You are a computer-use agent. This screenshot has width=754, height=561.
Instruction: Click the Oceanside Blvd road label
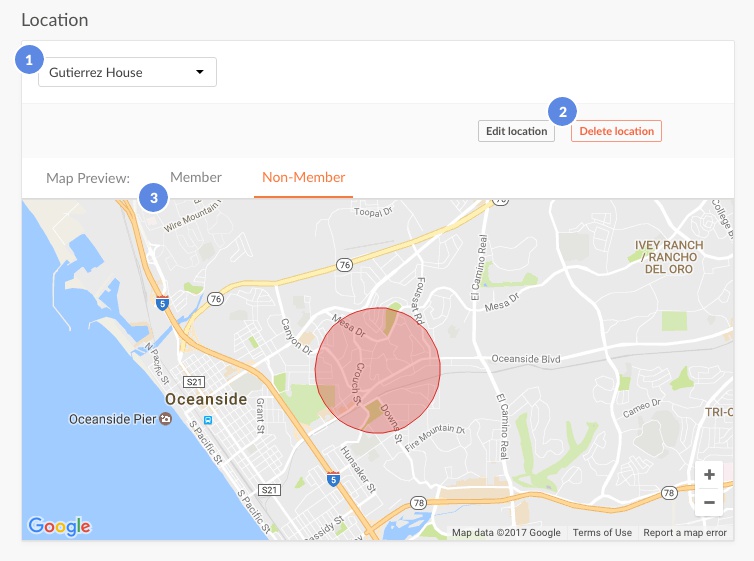pyautogui.click(x=526, y=359)
